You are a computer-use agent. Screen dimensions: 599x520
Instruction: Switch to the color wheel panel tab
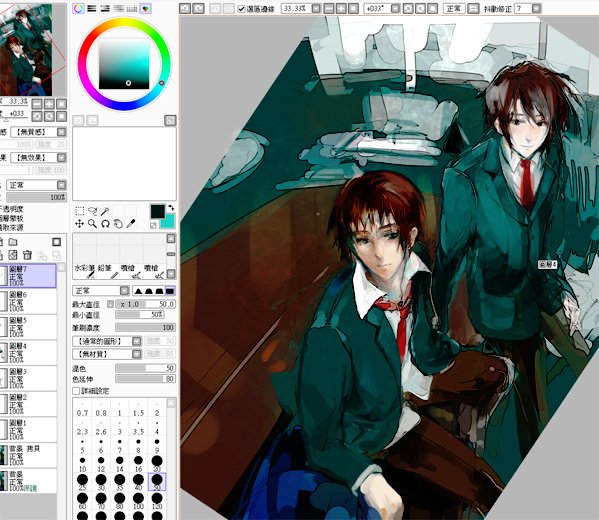pos(78,8)
